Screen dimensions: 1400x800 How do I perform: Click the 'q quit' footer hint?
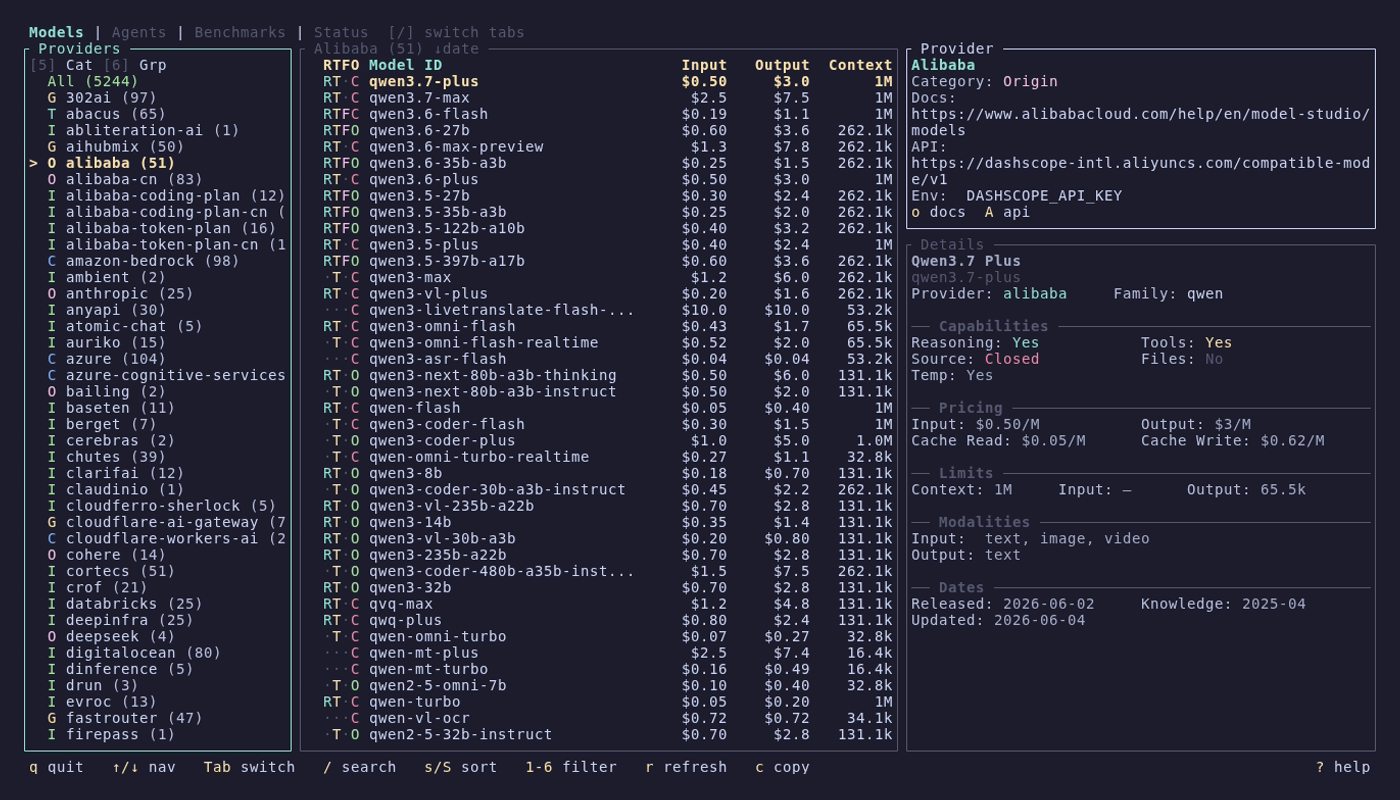[56, 767]
